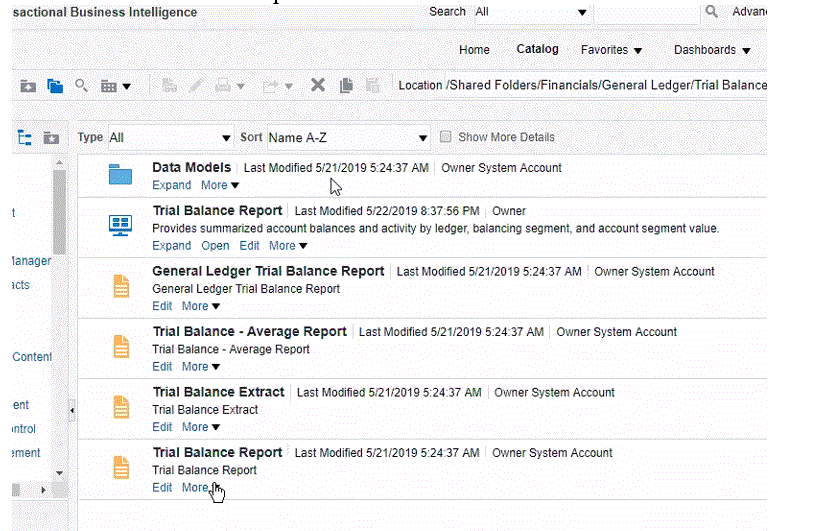Click the Data Models folder icon
This screenshot has width=815, height=531.
pos(120,176)
